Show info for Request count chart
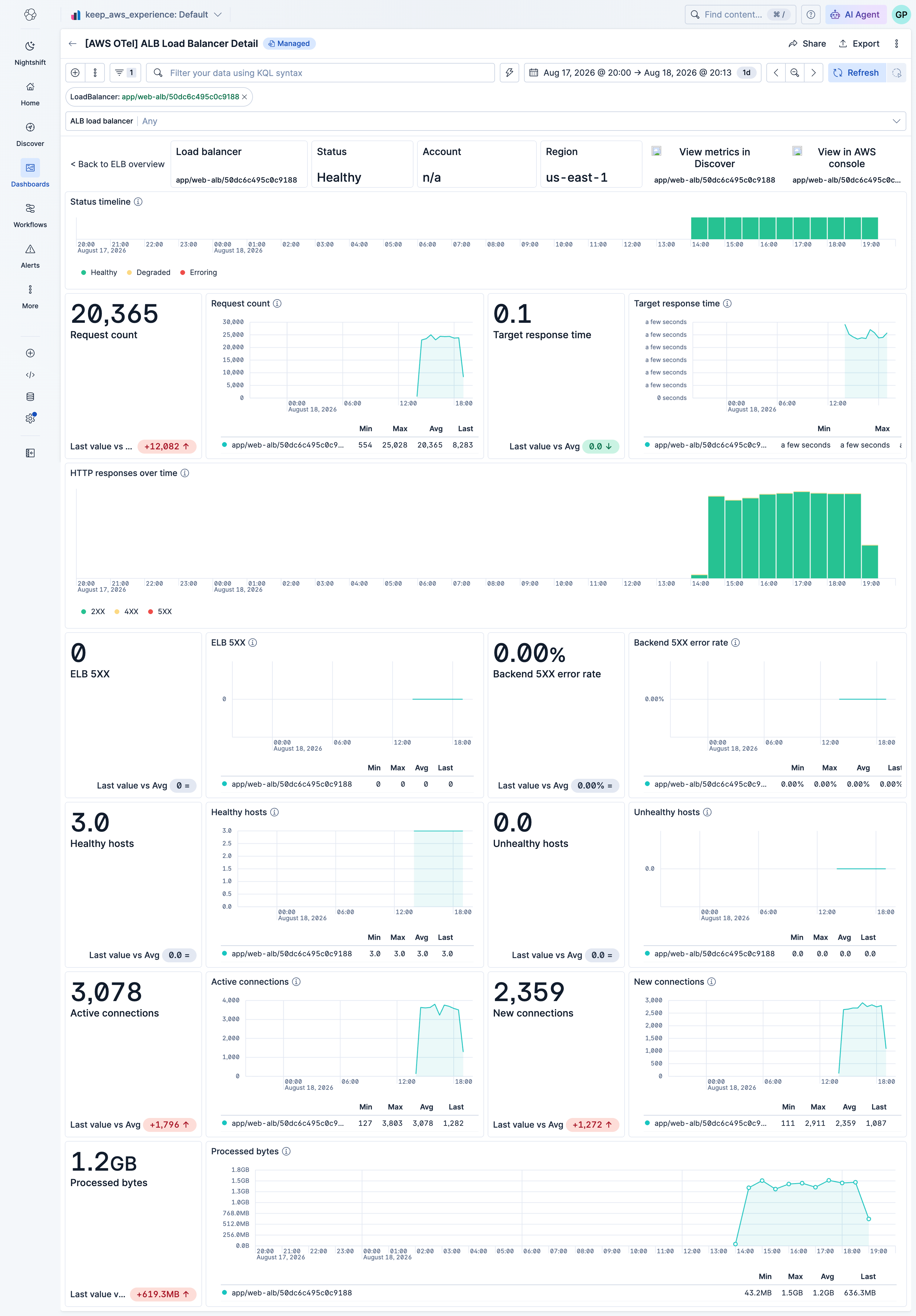916x1316 pixels. [277, 304]
